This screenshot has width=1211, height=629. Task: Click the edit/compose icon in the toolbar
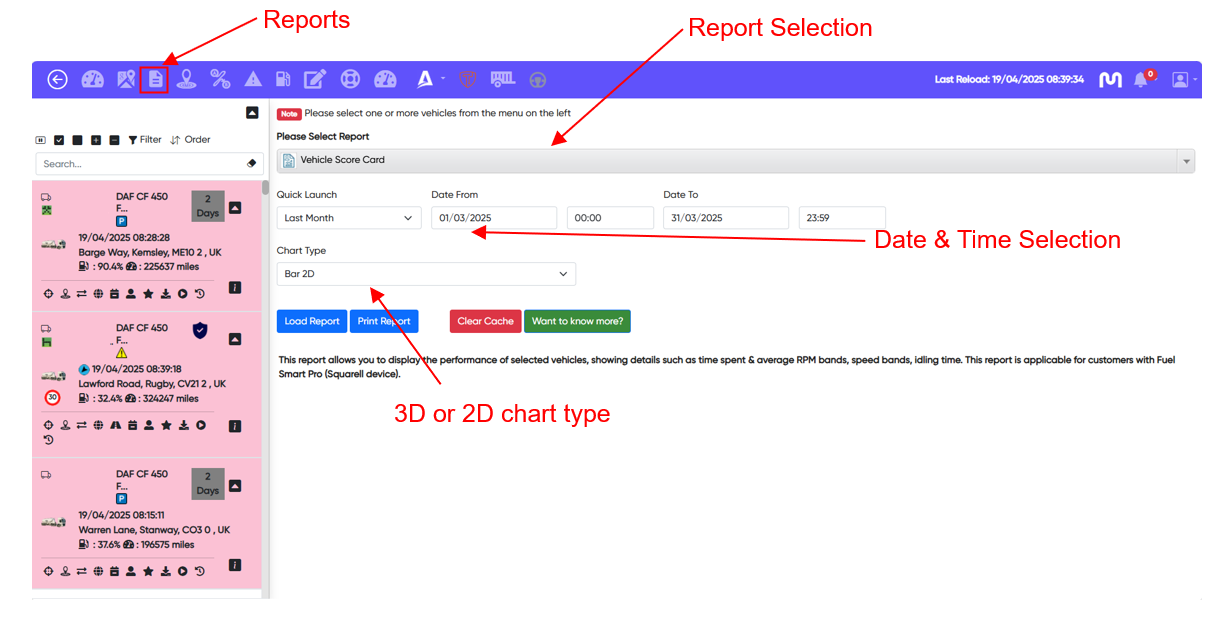click(x=315, y=79)
